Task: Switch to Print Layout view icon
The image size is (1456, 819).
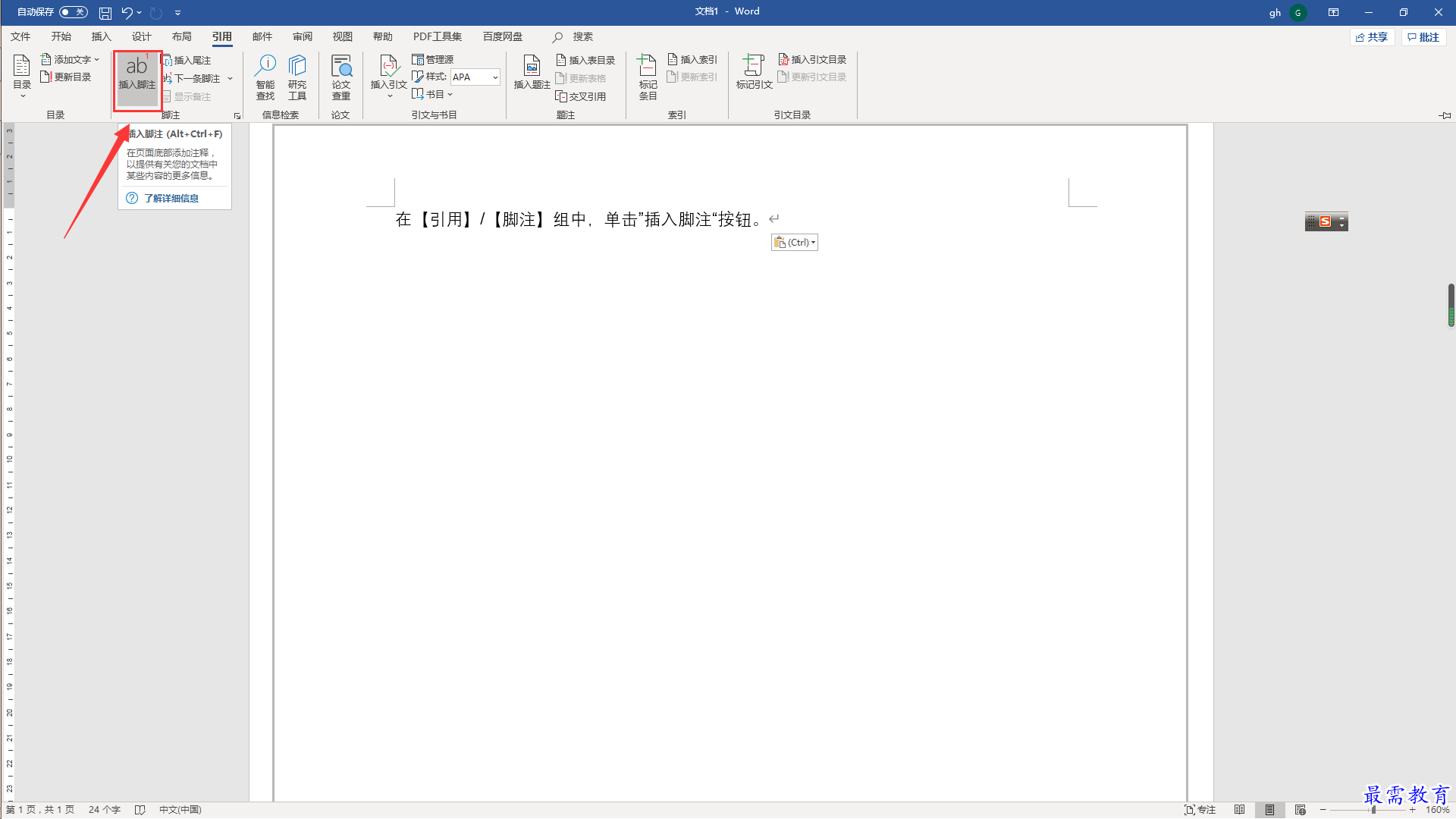Action: point(1269,810)
